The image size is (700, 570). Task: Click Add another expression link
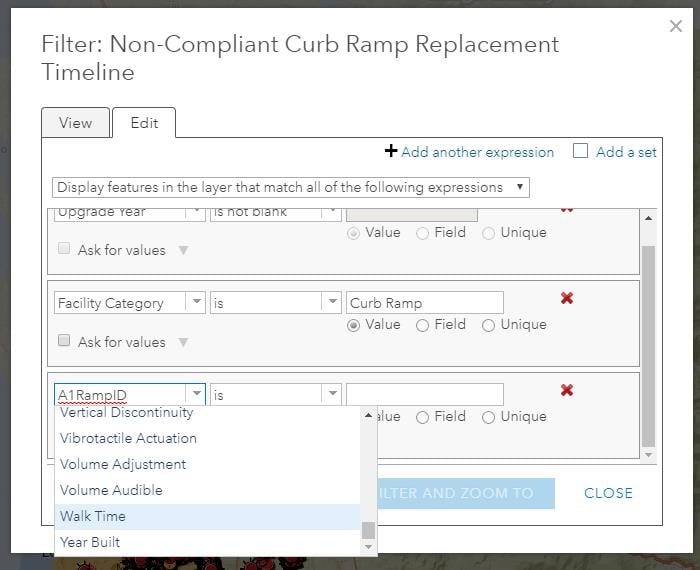[x=477, y=152]
